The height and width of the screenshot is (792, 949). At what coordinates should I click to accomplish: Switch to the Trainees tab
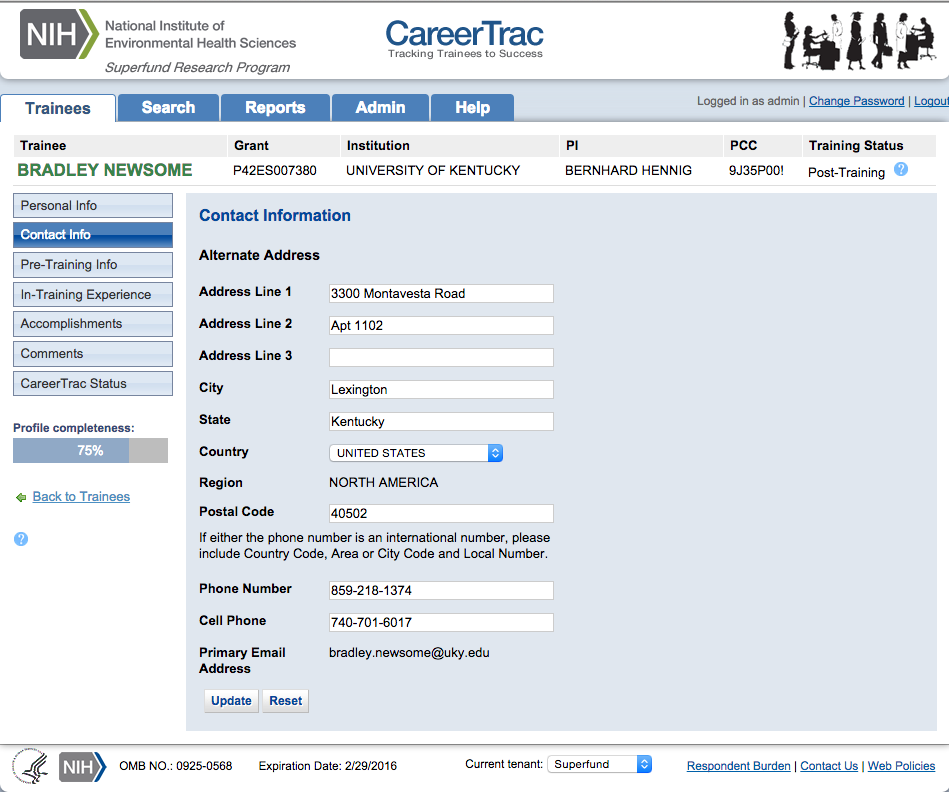pyautogui.click(x=57, y=108)
